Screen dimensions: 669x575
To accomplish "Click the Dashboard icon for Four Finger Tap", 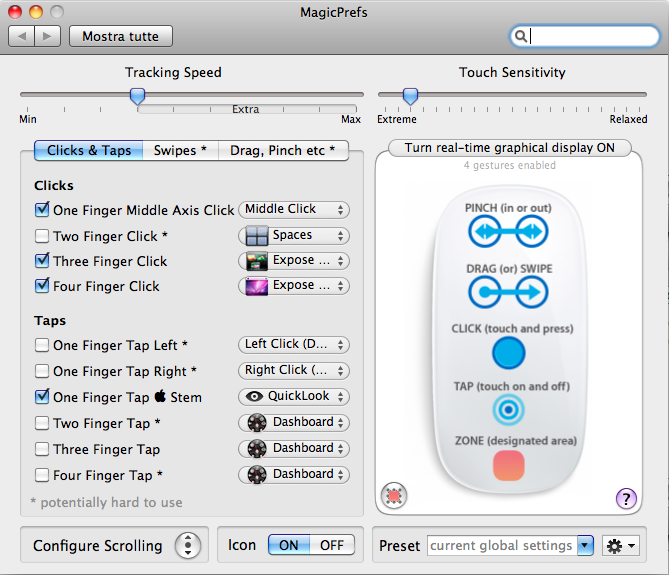I will [x=257, y=475].
